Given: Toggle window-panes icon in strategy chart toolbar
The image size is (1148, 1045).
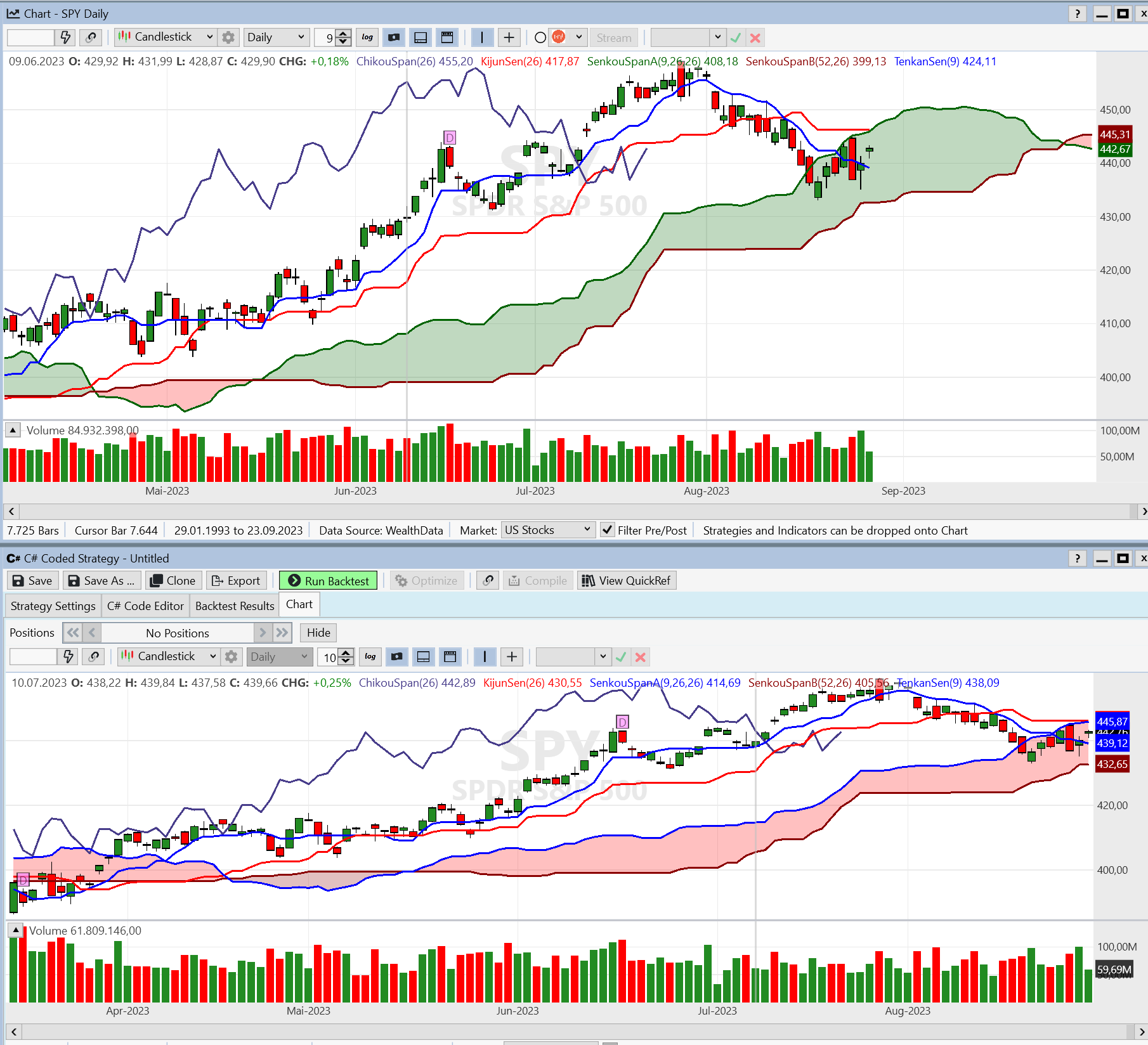Looking at the screenshot, I should click(x=450, y=656).
